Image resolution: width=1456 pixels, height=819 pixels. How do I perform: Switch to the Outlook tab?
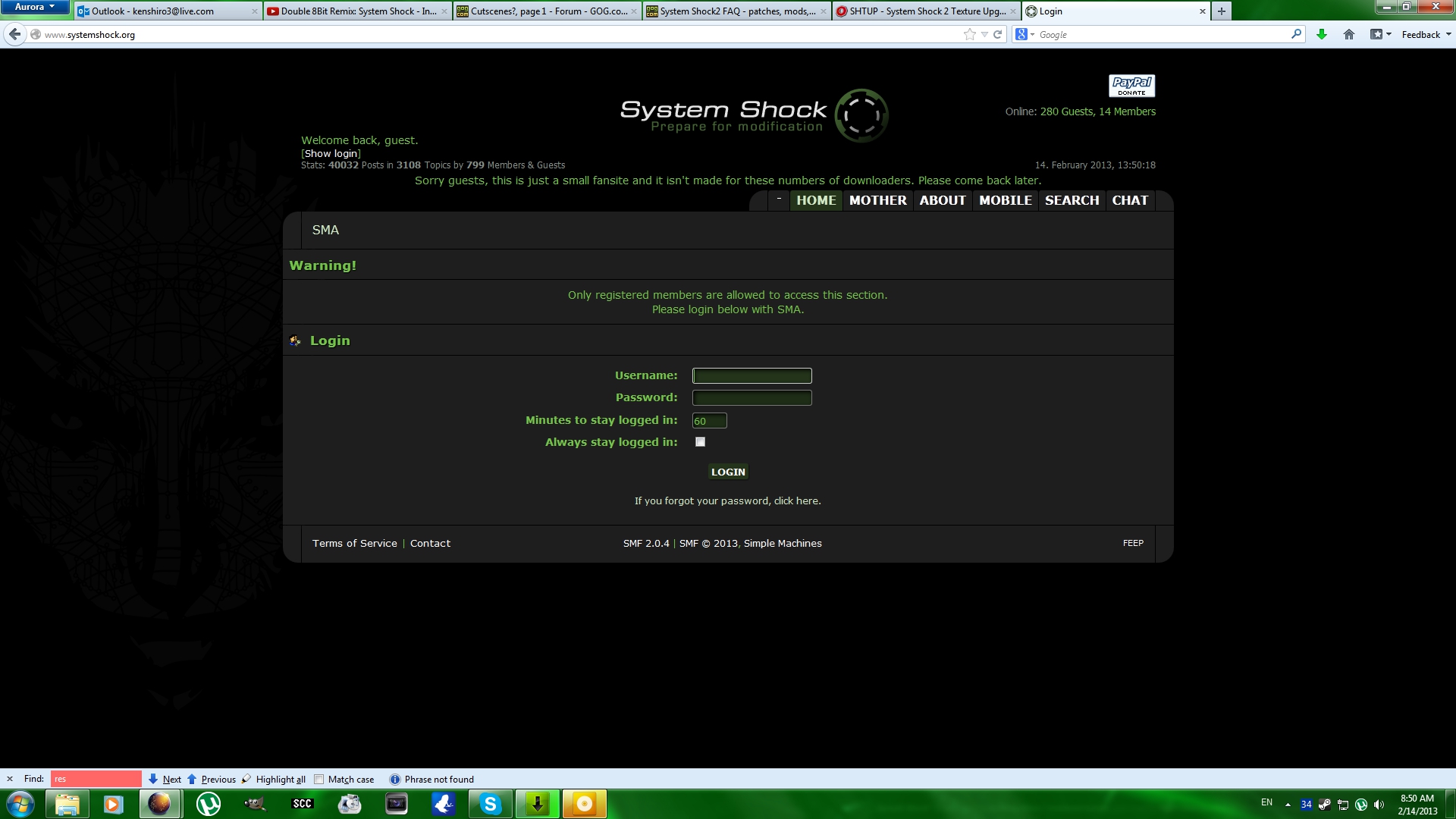pyautogui.click(x=168, y=11)
